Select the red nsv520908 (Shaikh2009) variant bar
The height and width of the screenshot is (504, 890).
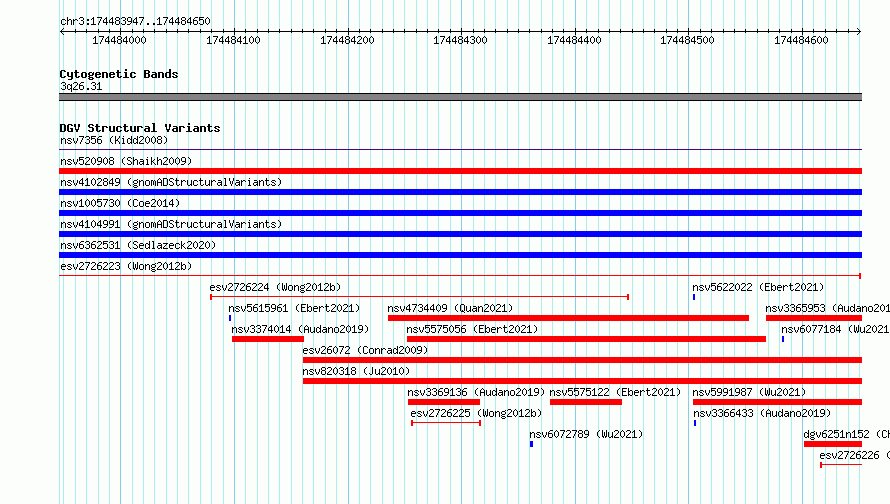coord(460,171)
